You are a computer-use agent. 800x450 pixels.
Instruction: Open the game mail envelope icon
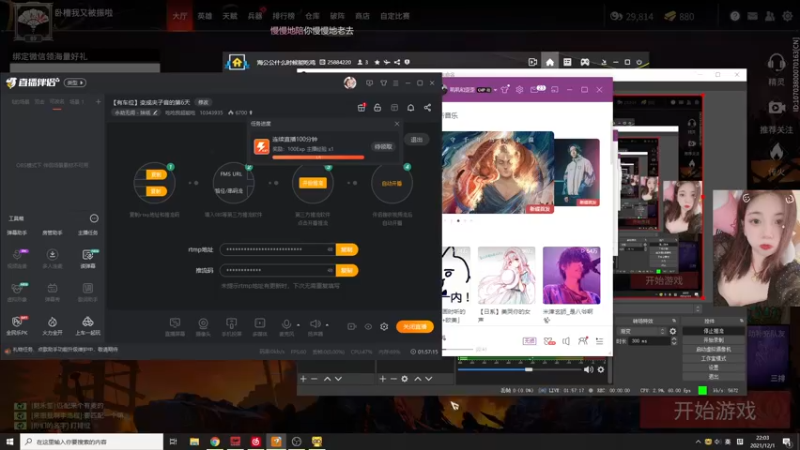click(x=753, y=16)
